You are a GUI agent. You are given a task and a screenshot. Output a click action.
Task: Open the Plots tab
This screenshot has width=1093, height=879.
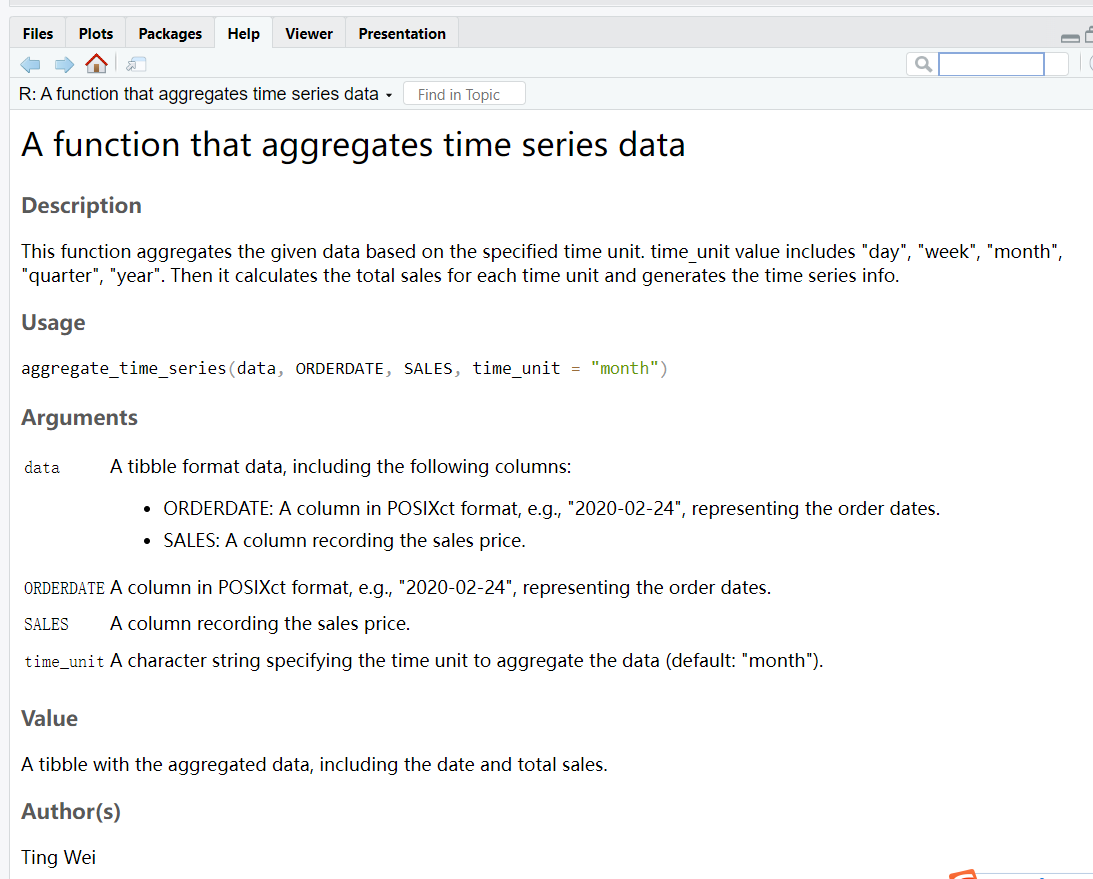click(x=95, y=33)
